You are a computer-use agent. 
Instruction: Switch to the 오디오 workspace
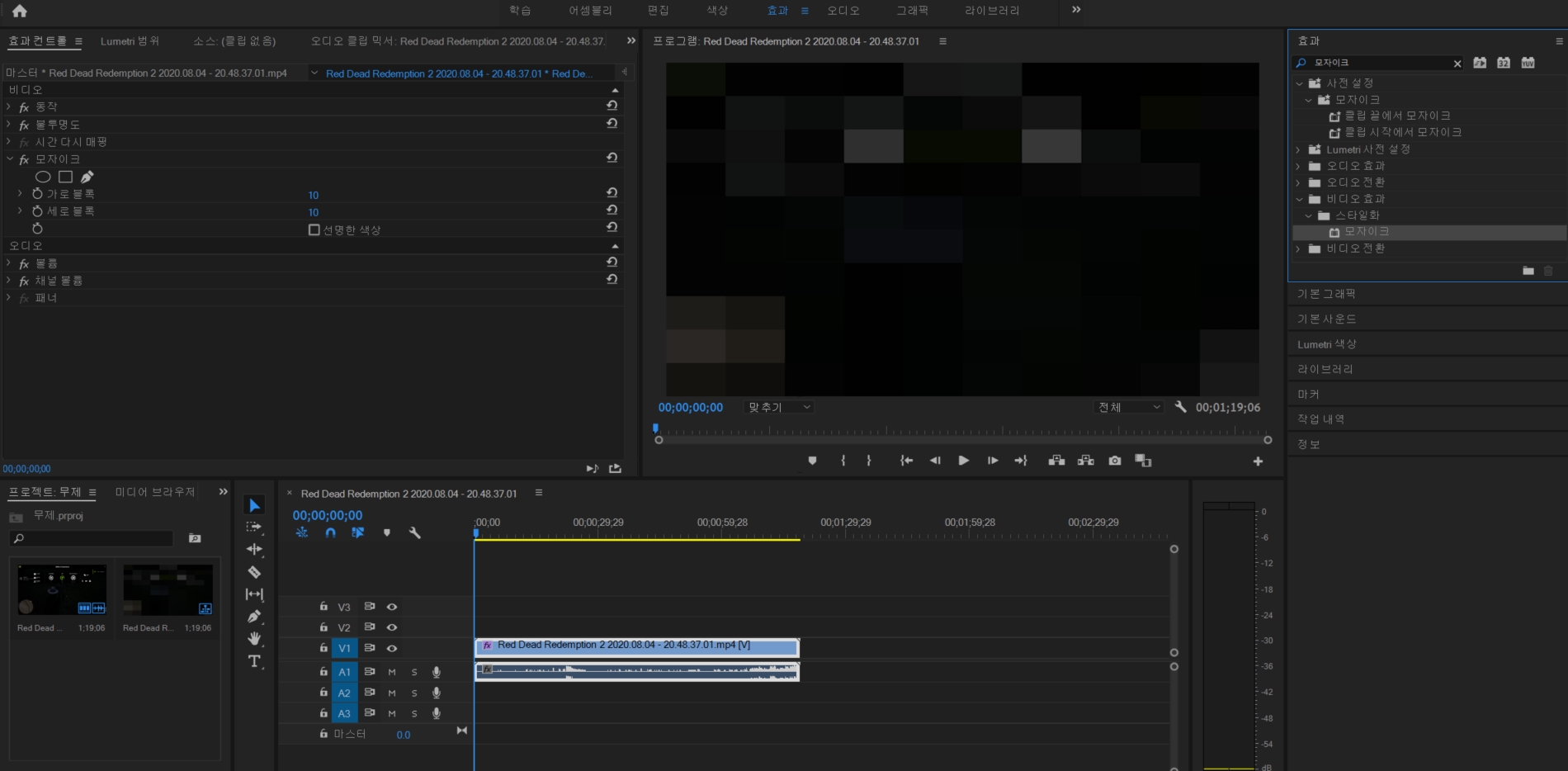(843, 11)
